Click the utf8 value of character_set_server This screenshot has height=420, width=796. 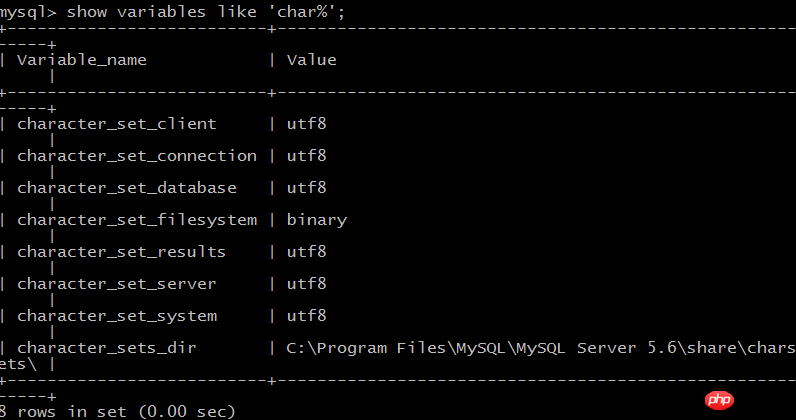pyautogui.click(x=307, y=284)
